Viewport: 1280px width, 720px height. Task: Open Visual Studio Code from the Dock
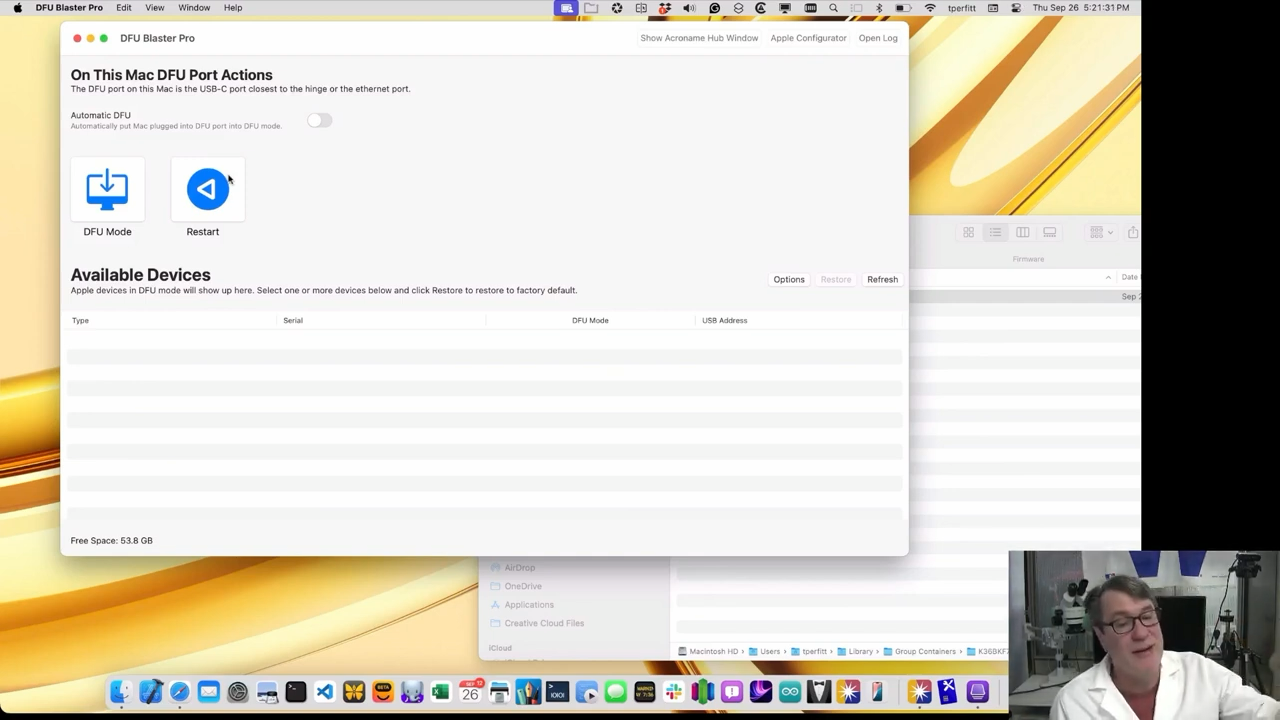[x=324, y=692]
